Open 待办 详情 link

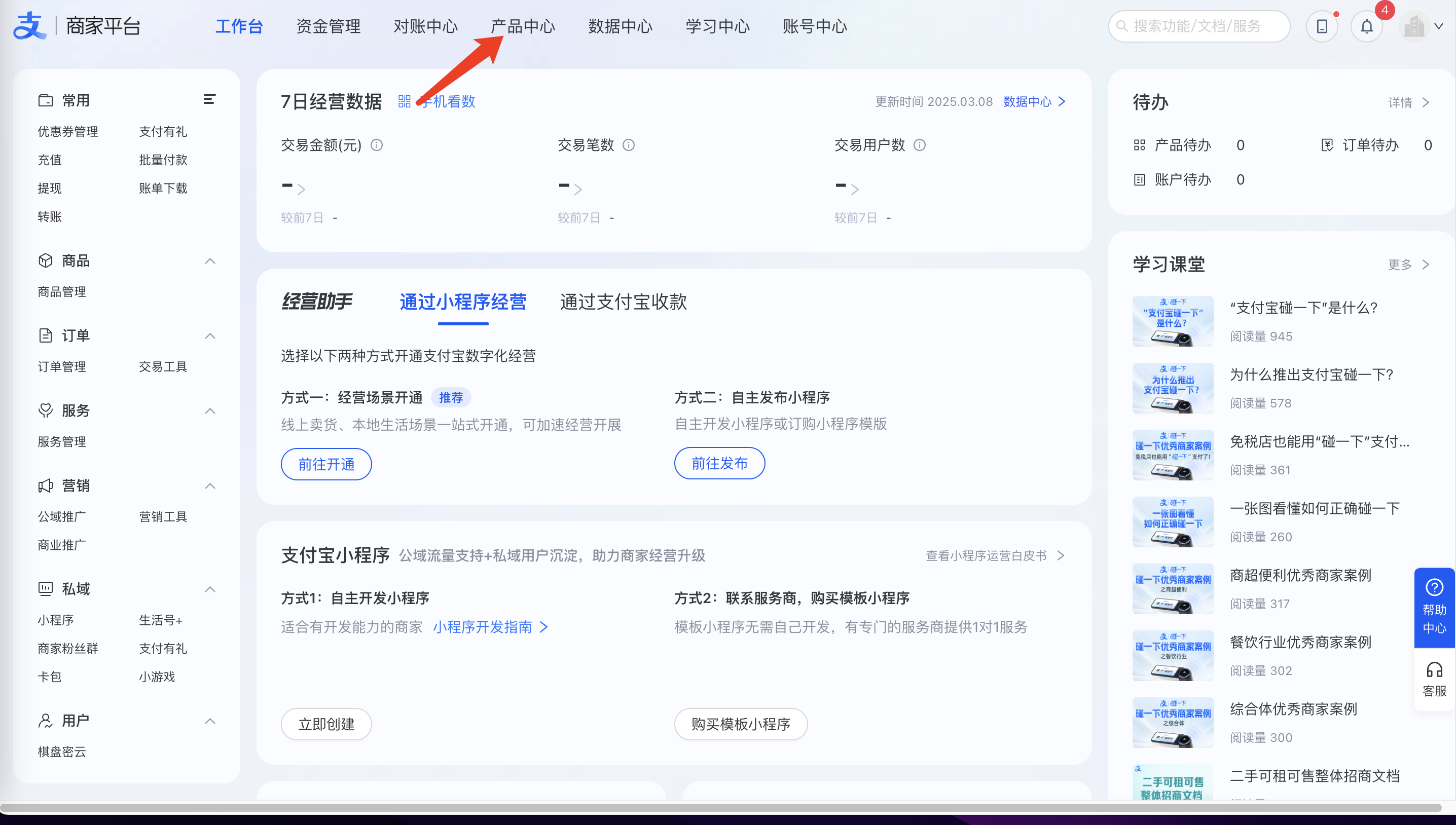(1409, 102)
